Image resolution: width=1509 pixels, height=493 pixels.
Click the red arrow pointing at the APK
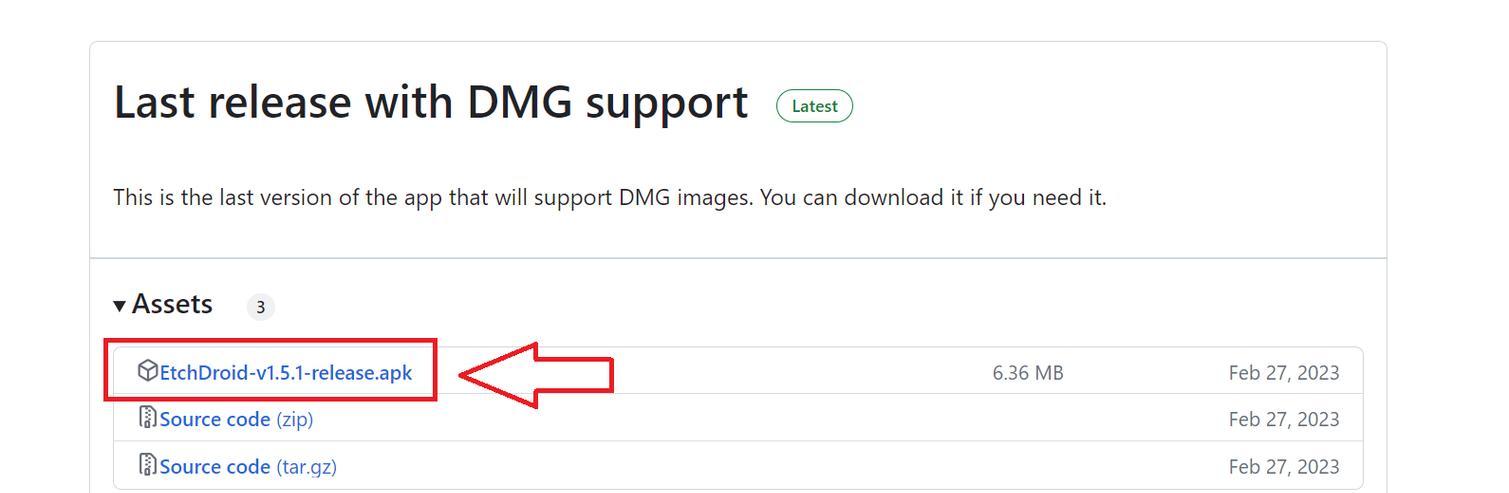point(536,375)
